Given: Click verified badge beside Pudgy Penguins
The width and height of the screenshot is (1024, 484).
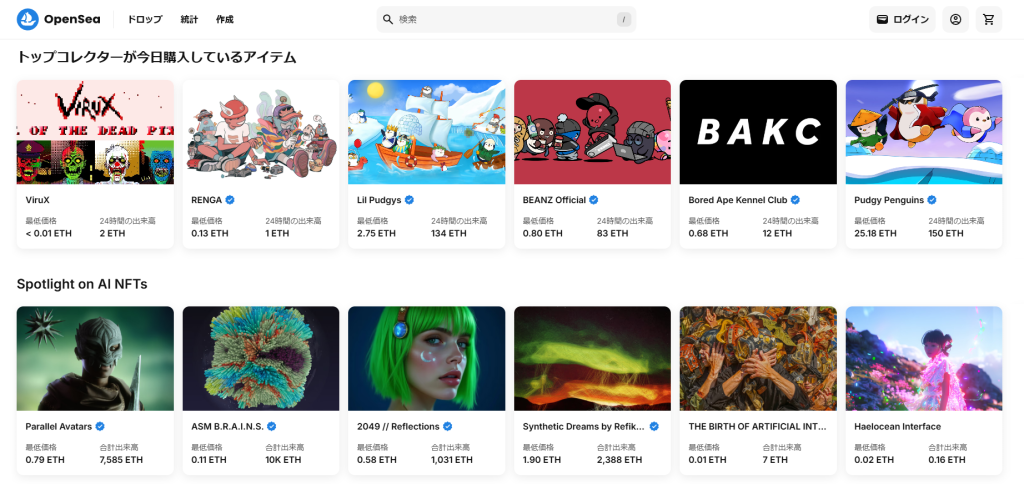Looking at the screenshot, I should coord(932,200).
